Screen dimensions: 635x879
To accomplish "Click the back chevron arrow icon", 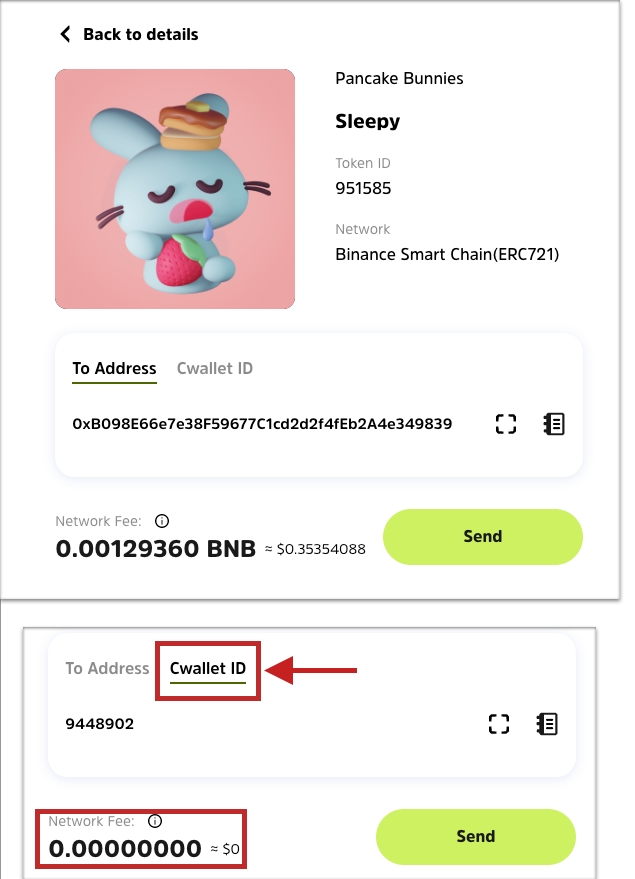I will (x=66, y=34).
